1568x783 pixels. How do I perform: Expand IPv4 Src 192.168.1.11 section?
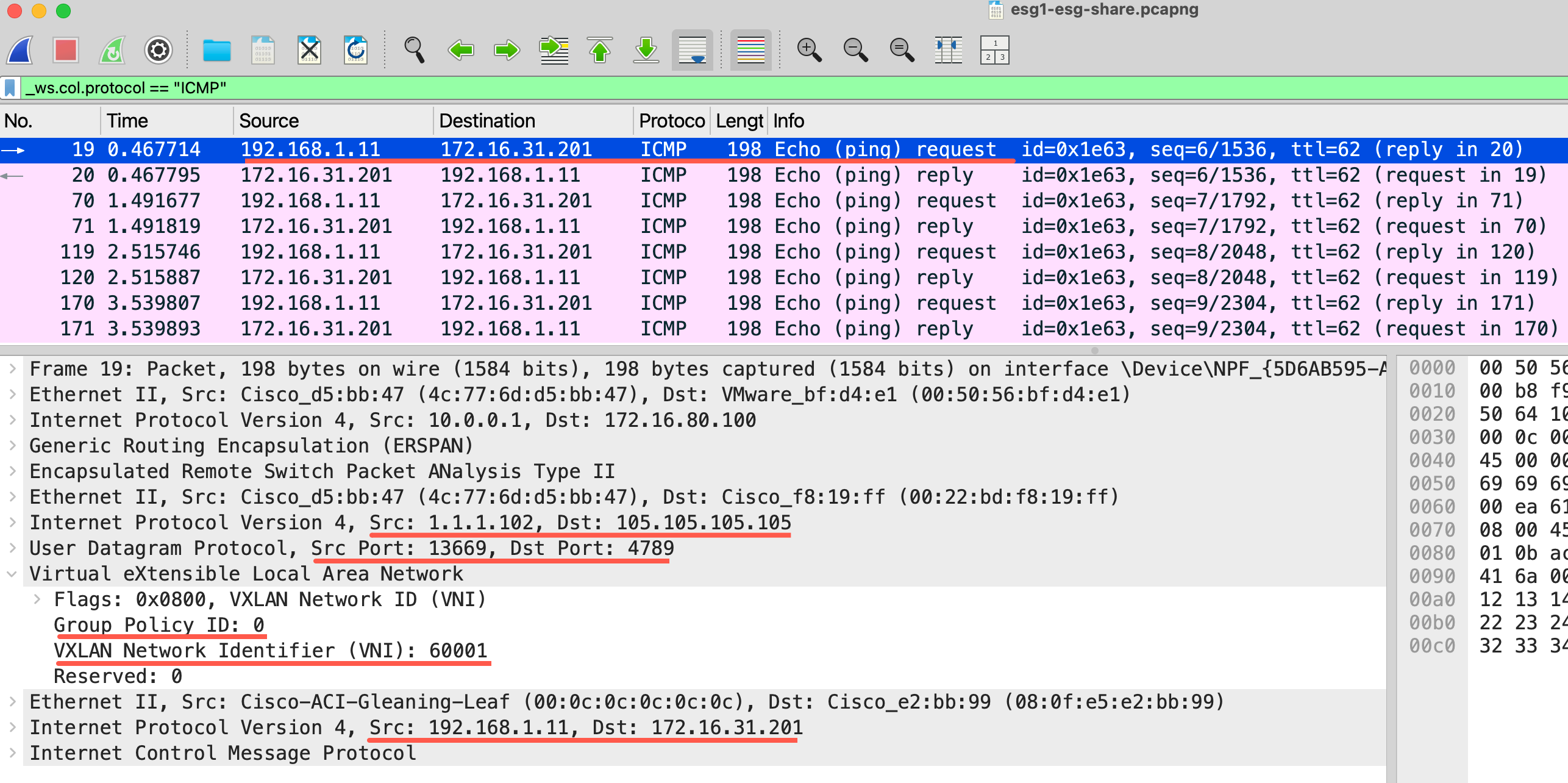[x=12, y=727]
